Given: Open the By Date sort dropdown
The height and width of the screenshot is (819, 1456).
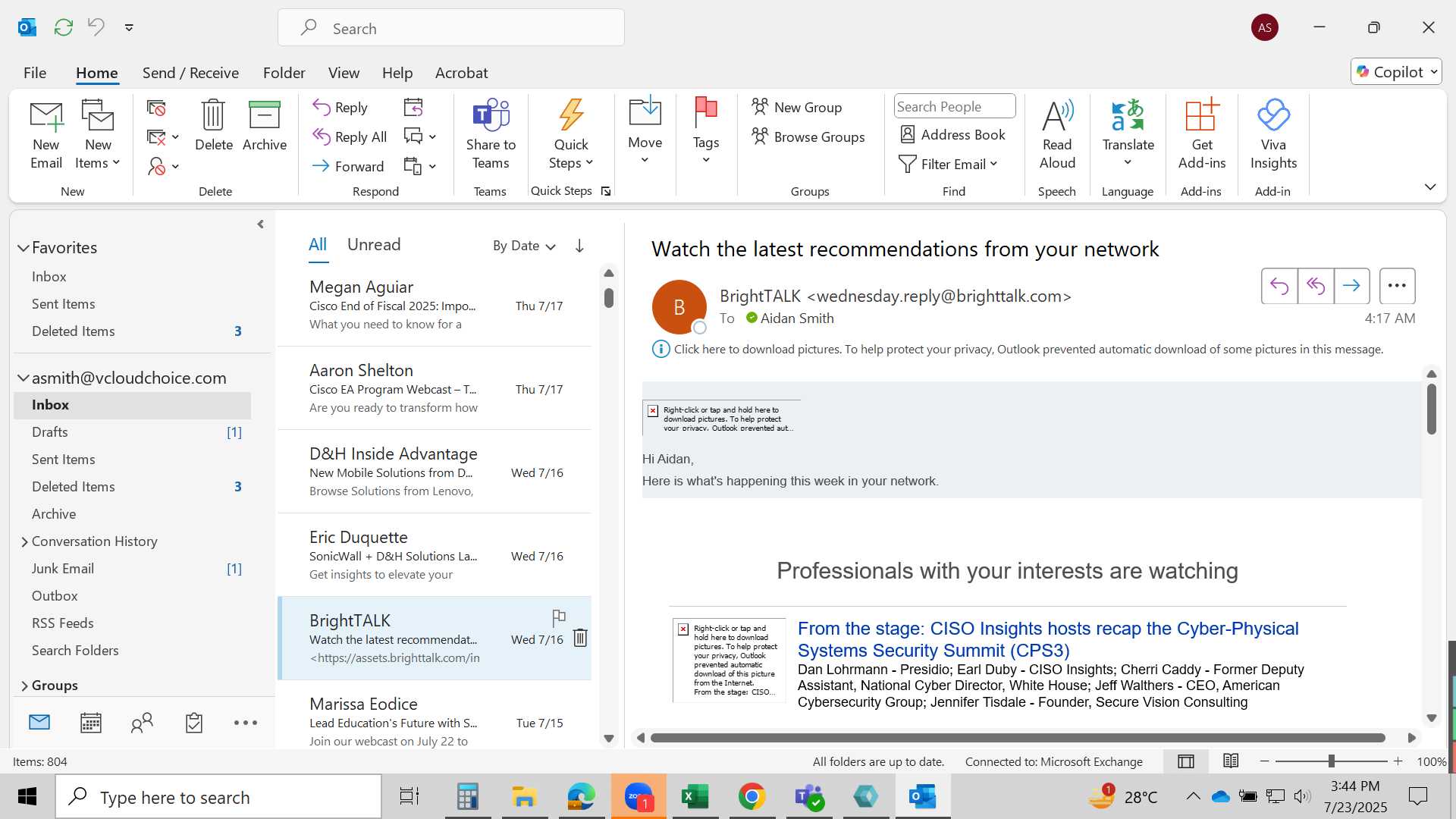Looking at the screenshot, I should 524,246.
